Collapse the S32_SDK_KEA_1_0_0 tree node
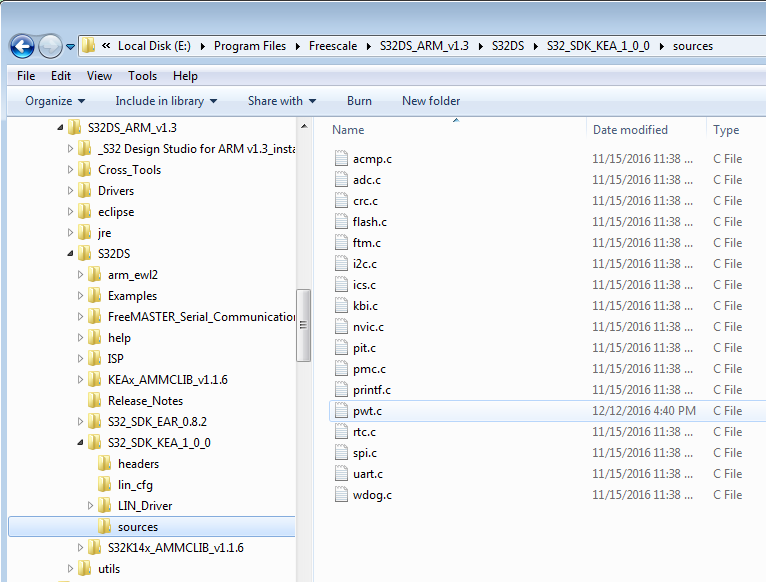Image resolution: width=766 pixels, height=582 pixels. tap(81, 443)
